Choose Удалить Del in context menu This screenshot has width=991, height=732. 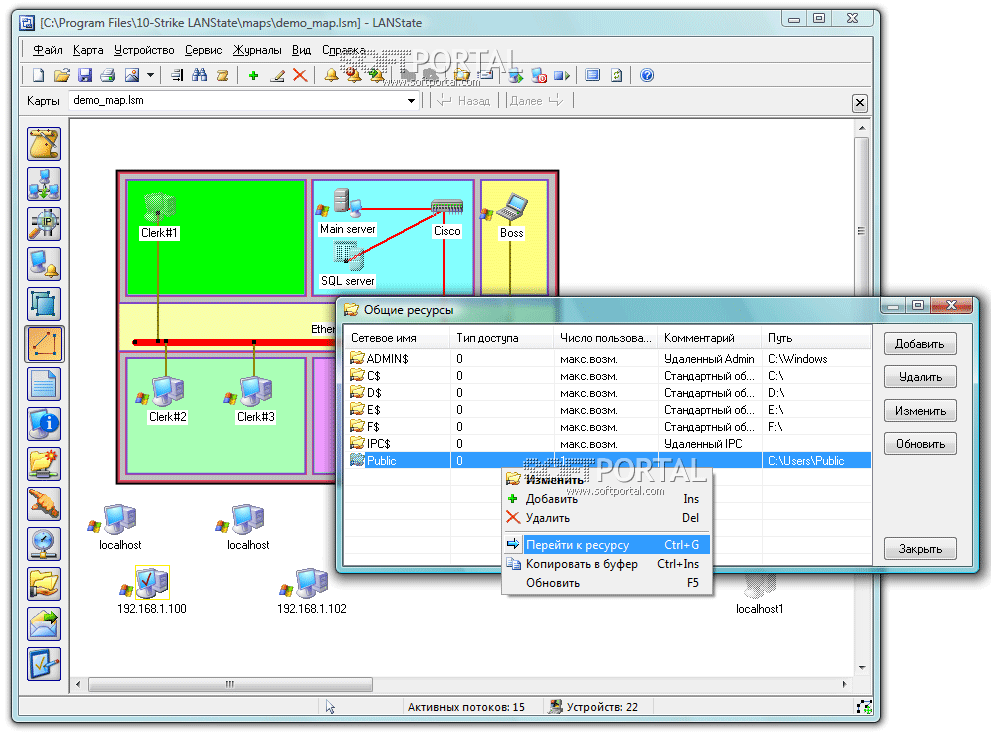pos(607,518)
